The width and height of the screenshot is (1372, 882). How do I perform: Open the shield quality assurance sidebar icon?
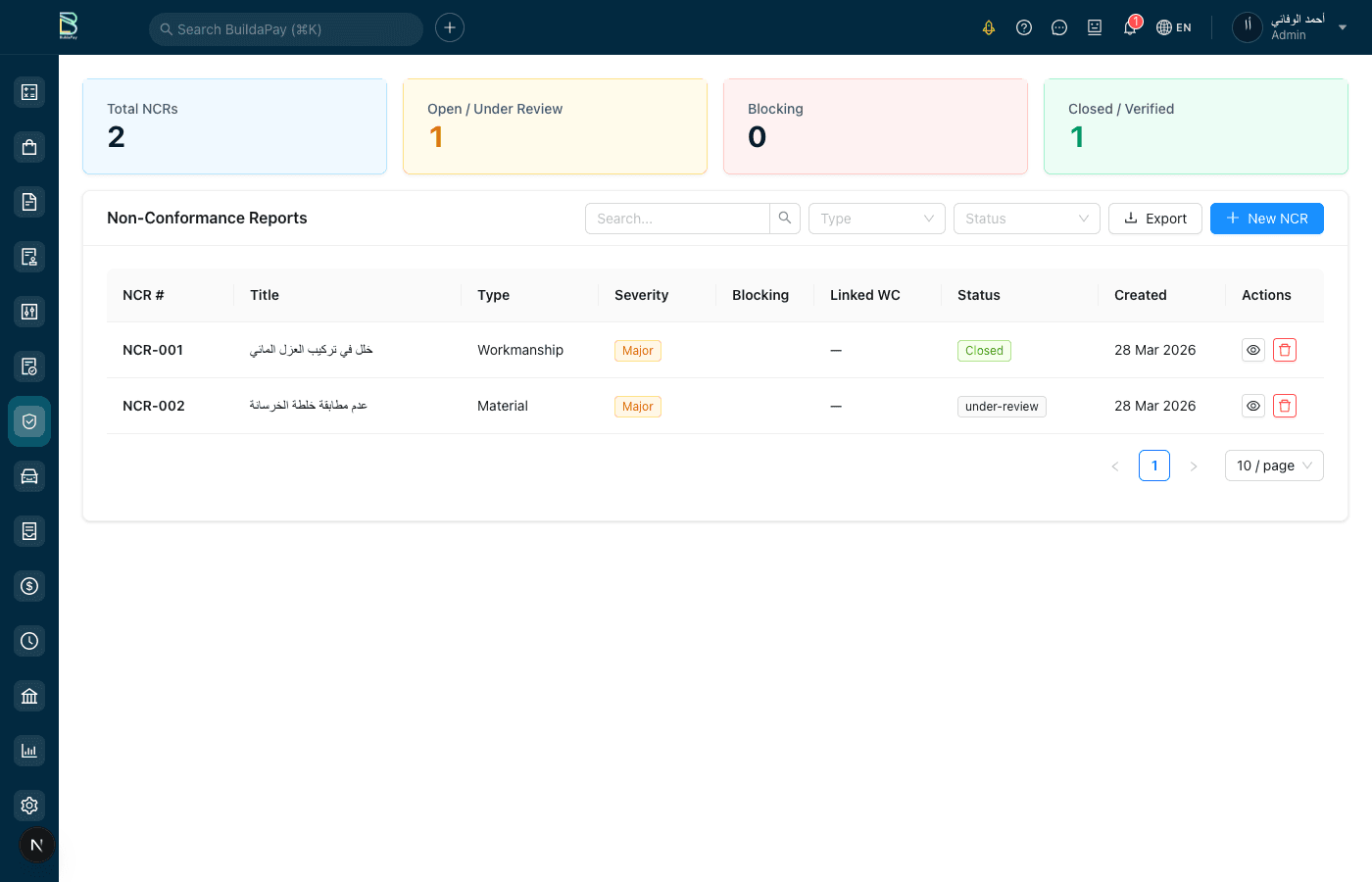(x=28, y=421)
